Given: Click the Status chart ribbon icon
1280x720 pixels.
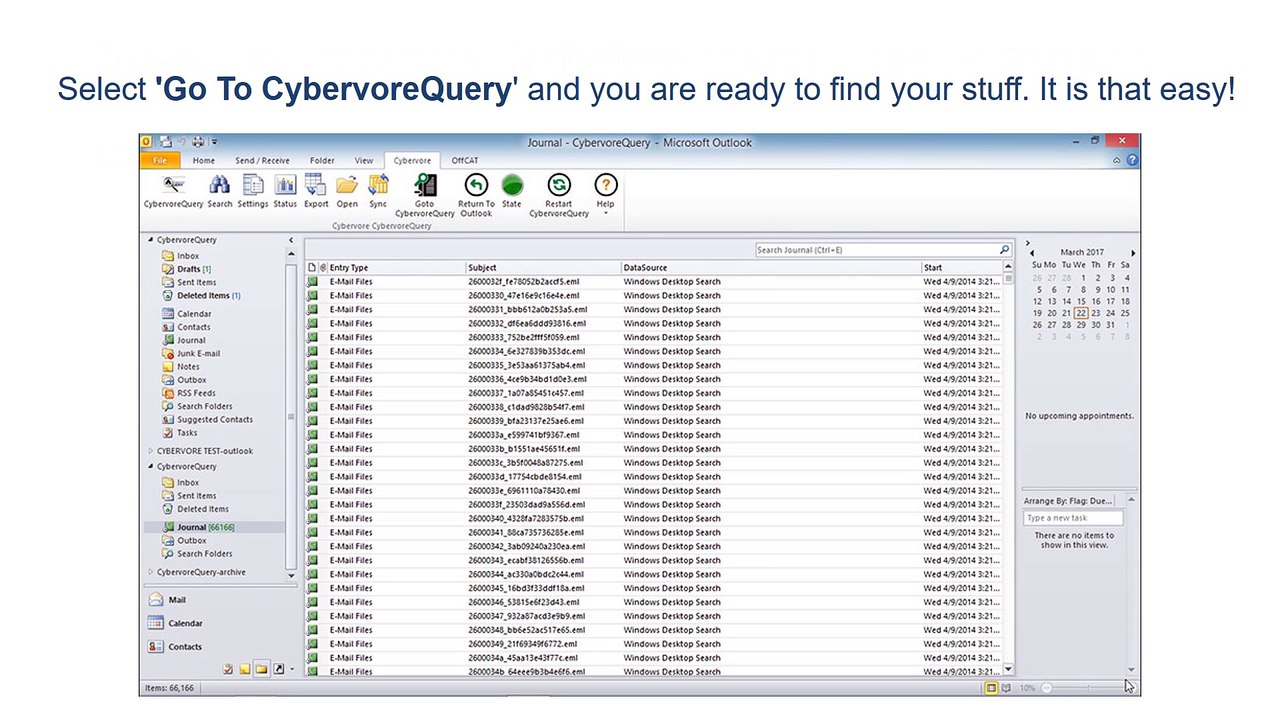Looking at the screenshot, I should (x=285, y=185).
